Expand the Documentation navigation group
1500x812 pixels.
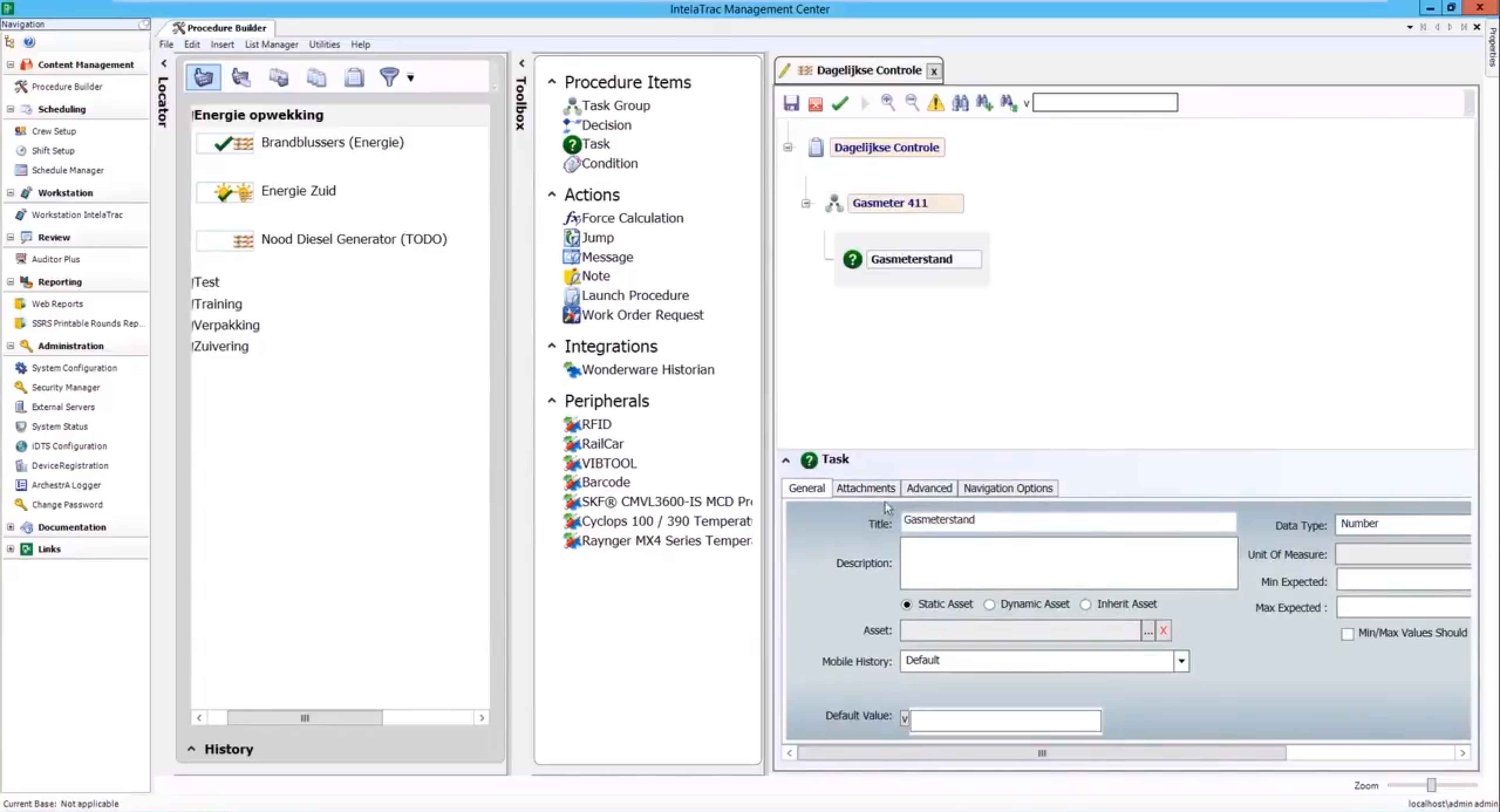click(11, 527)
